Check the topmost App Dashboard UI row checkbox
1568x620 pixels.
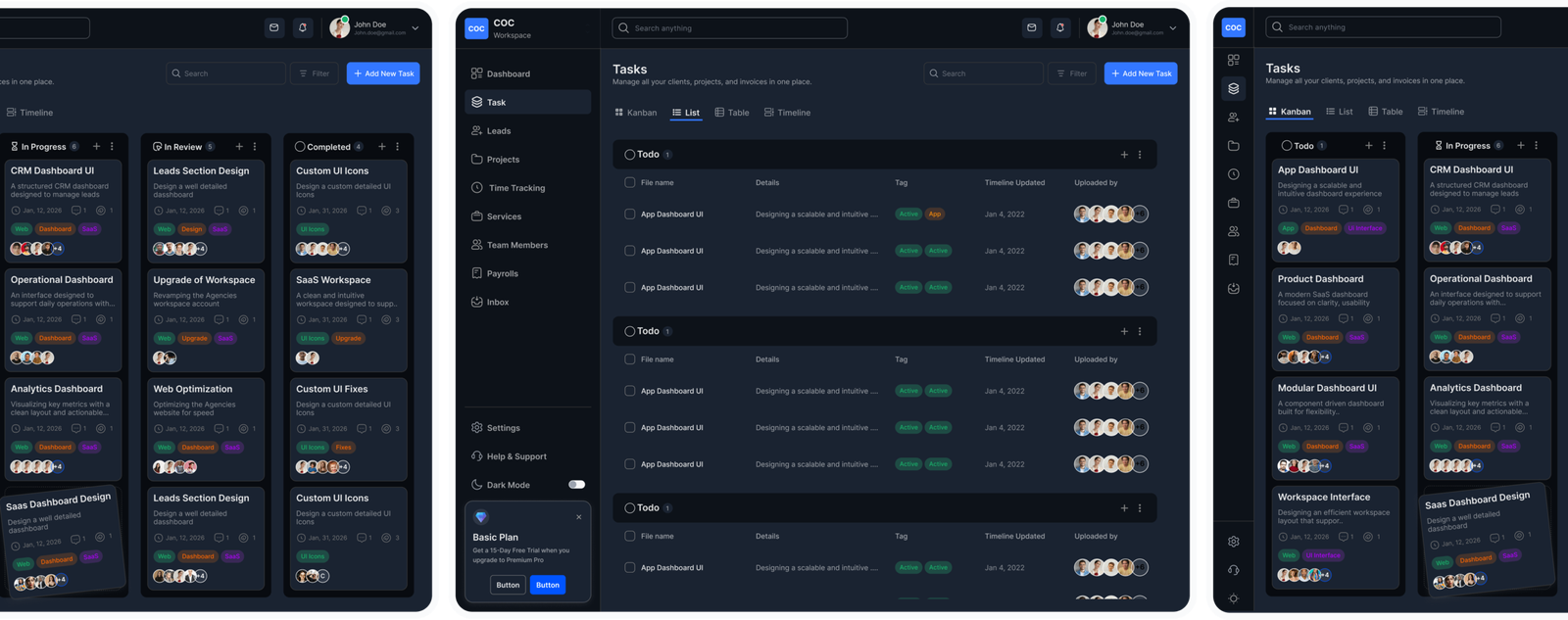[x=629, y=214]
